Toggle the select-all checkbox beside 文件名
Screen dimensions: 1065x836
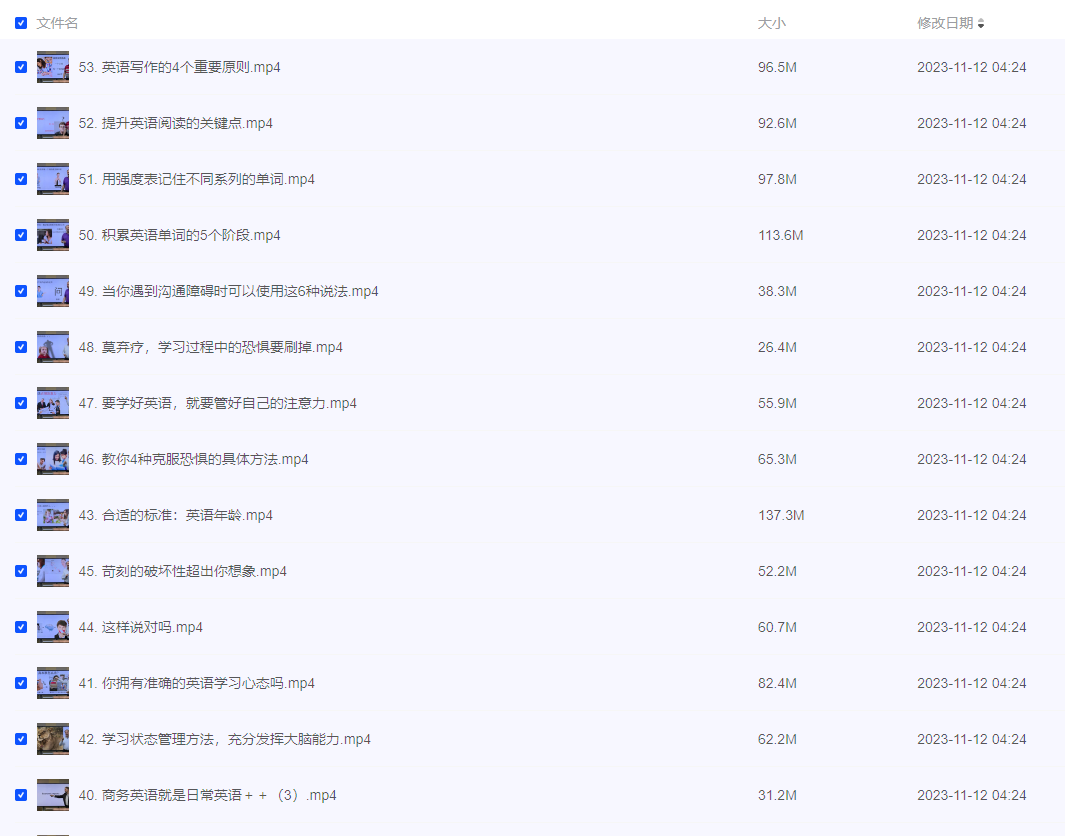point(21,23)
